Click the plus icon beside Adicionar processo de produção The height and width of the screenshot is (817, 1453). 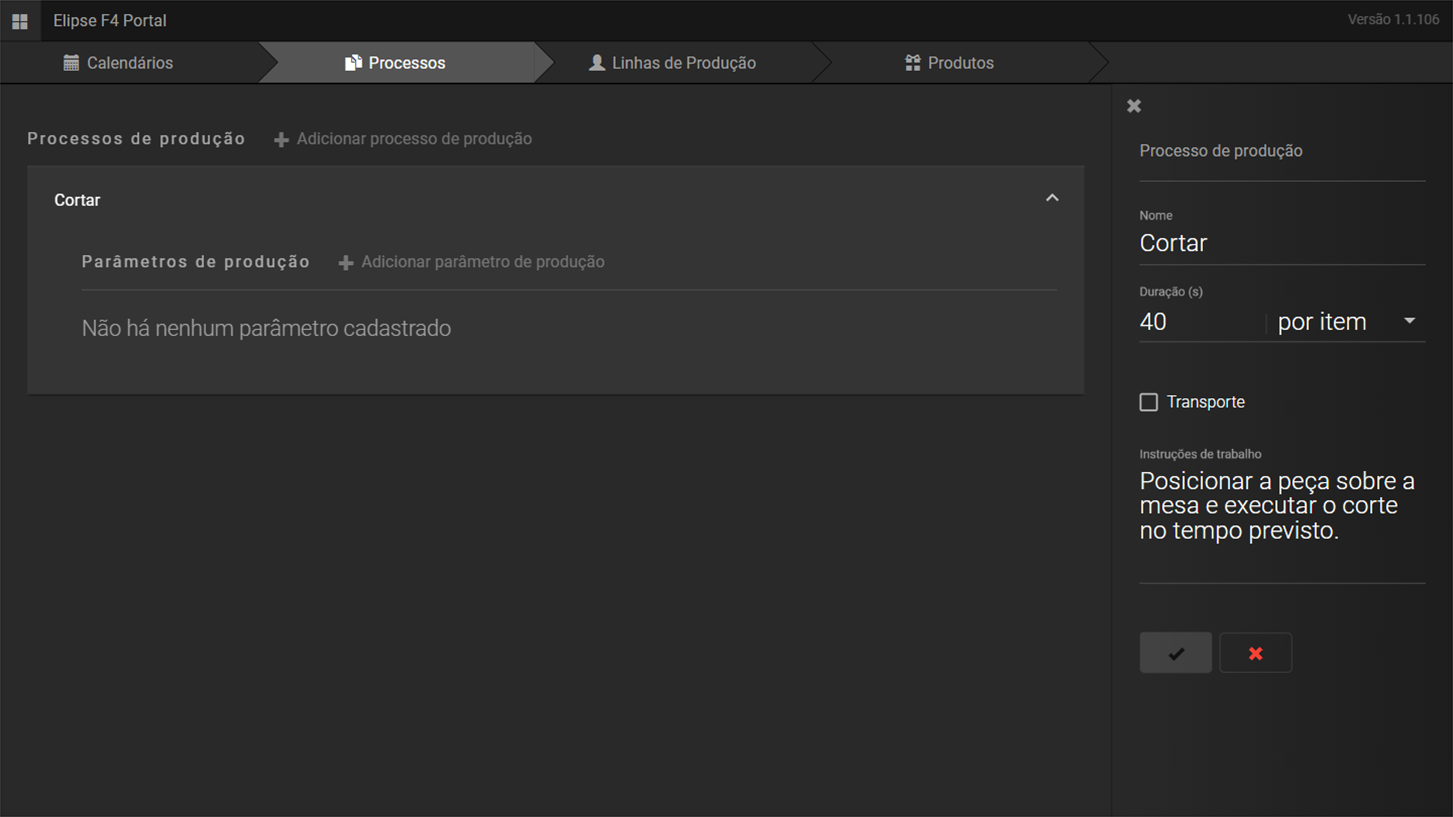282,140
